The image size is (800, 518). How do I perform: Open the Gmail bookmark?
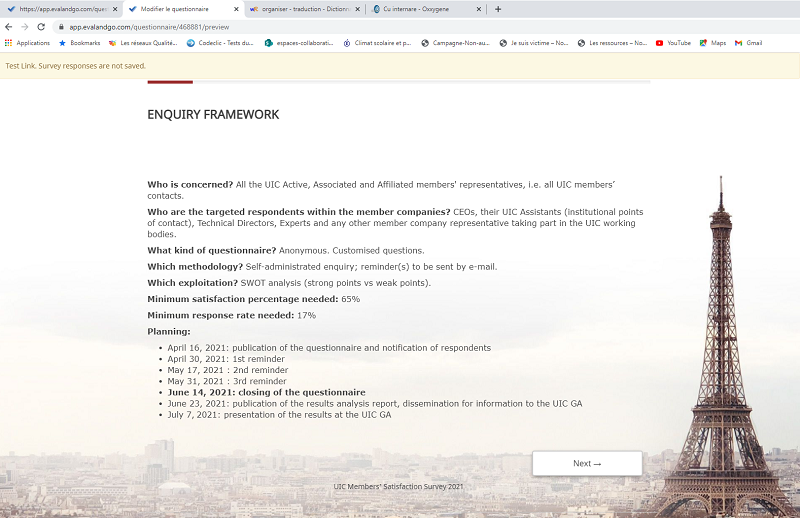pos(748,43)
